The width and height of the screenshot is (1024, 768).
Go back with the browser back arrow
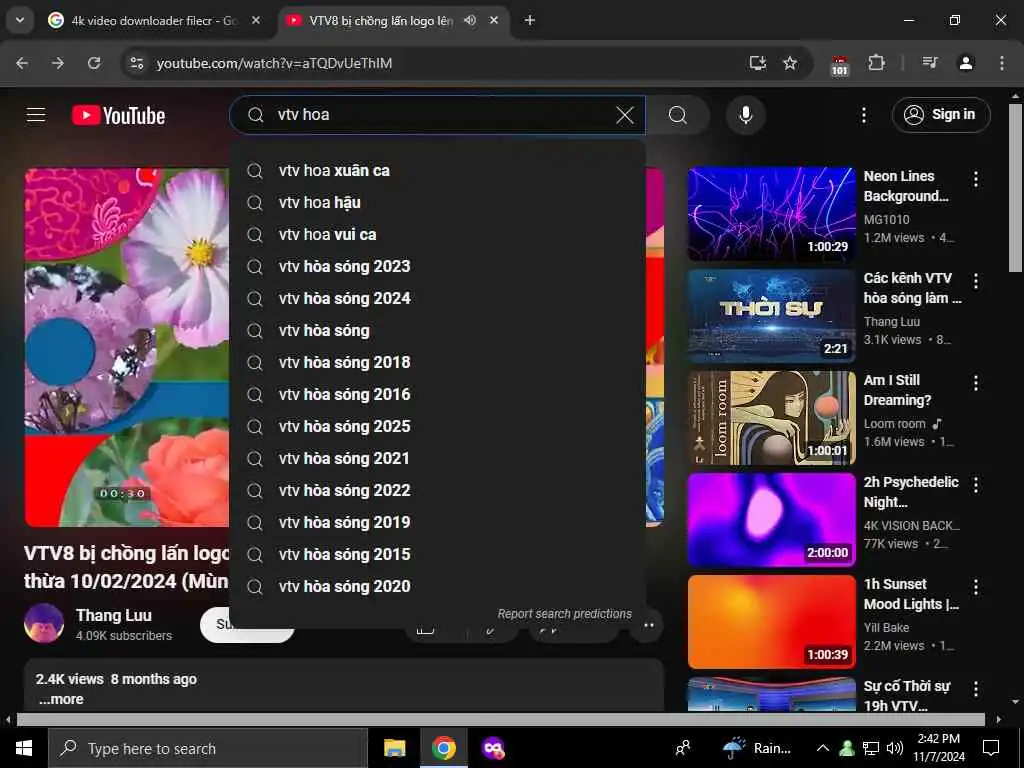[x=22, y=63]
